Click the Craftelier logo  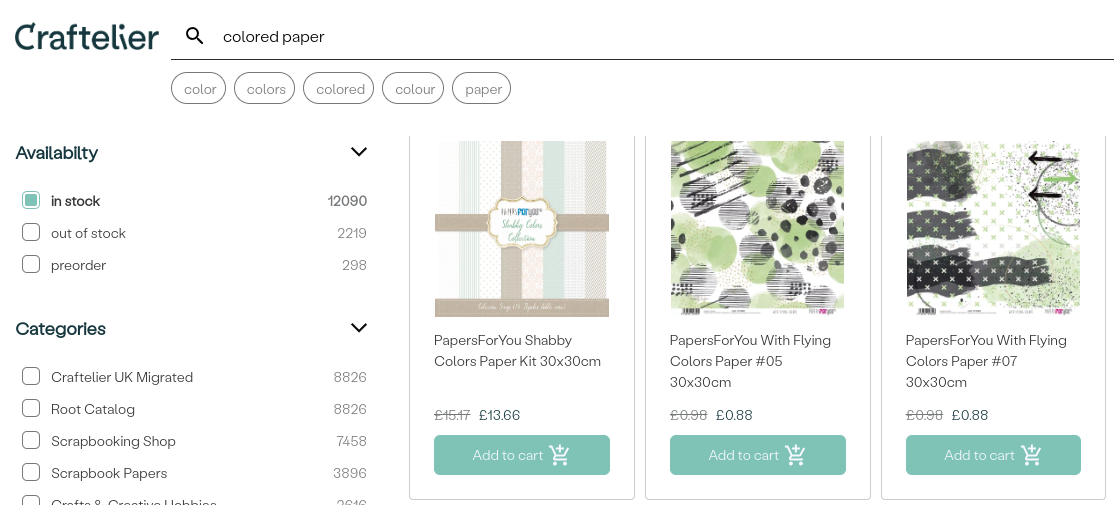pos(87,37)
